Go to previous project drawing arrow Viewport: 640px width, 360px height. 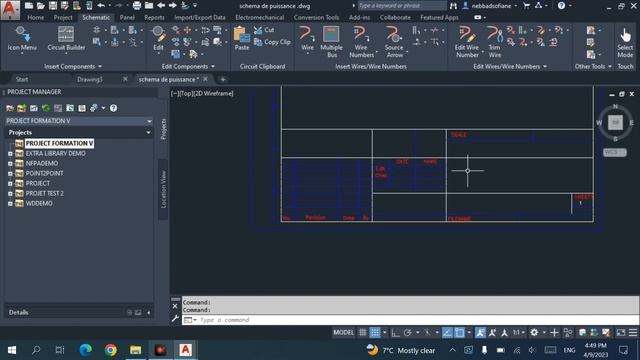[x=161, y=6]
